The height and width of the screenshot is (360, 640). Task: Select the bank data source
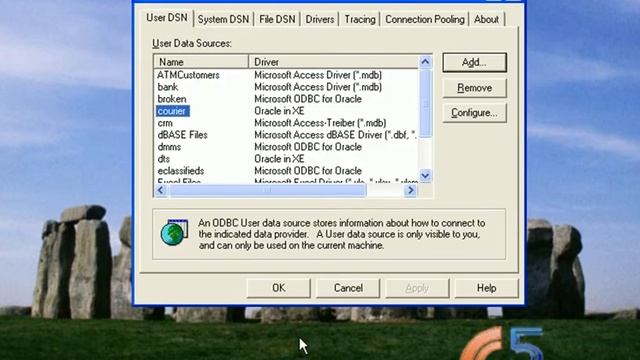[x=168, y=87]
